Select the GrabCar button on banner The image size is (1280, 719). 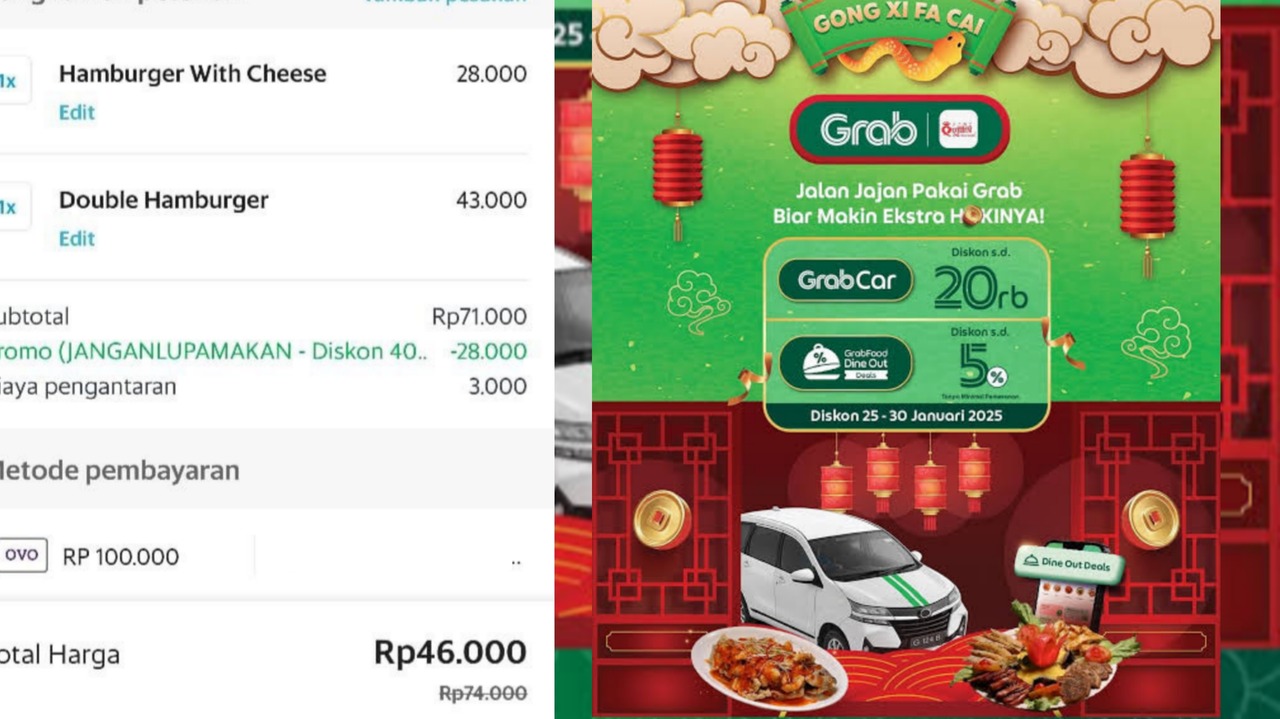coord(846,281)
